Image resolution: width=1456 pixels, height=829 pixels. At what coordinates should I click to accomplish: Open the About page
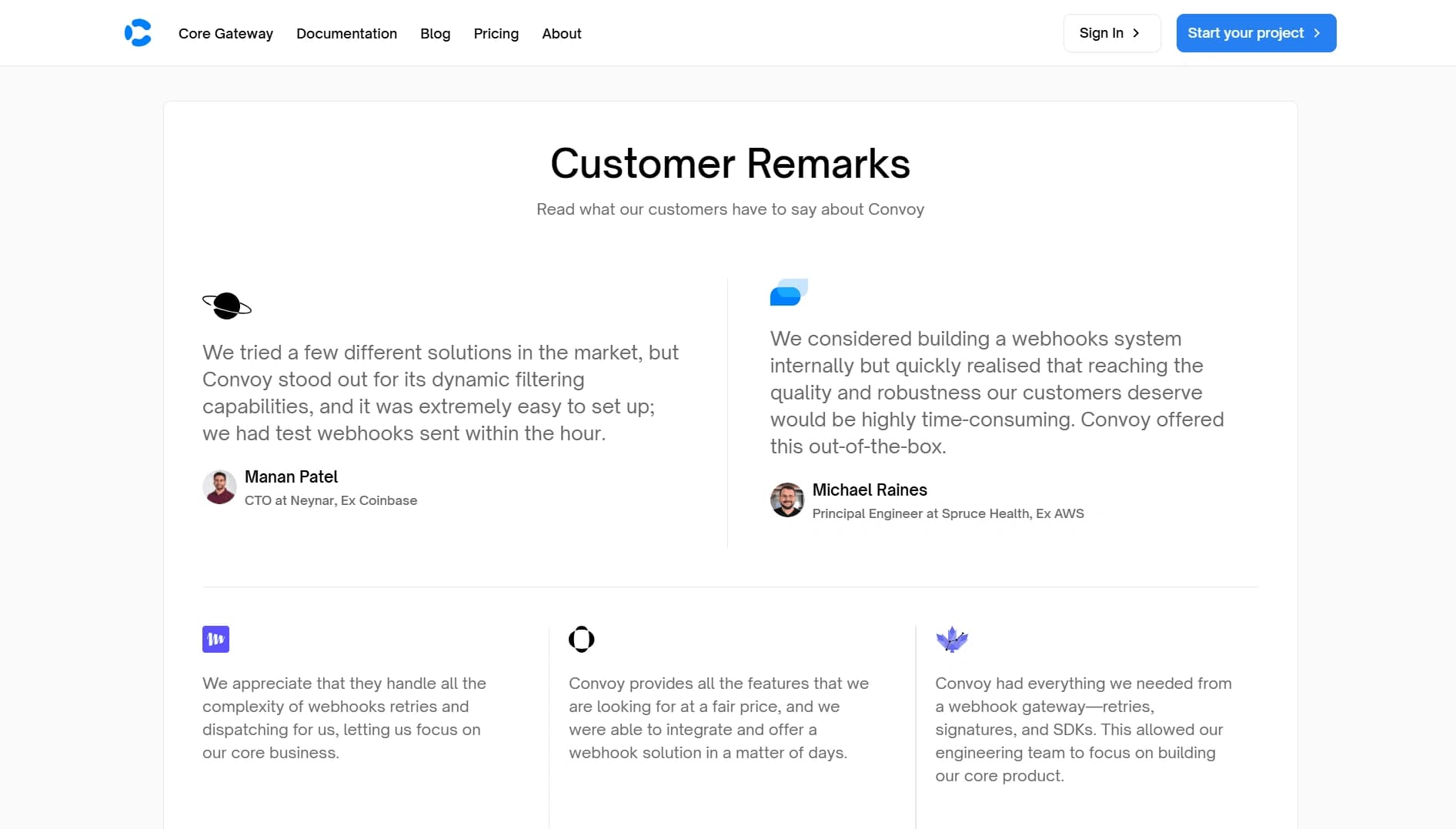click(561, 33)
